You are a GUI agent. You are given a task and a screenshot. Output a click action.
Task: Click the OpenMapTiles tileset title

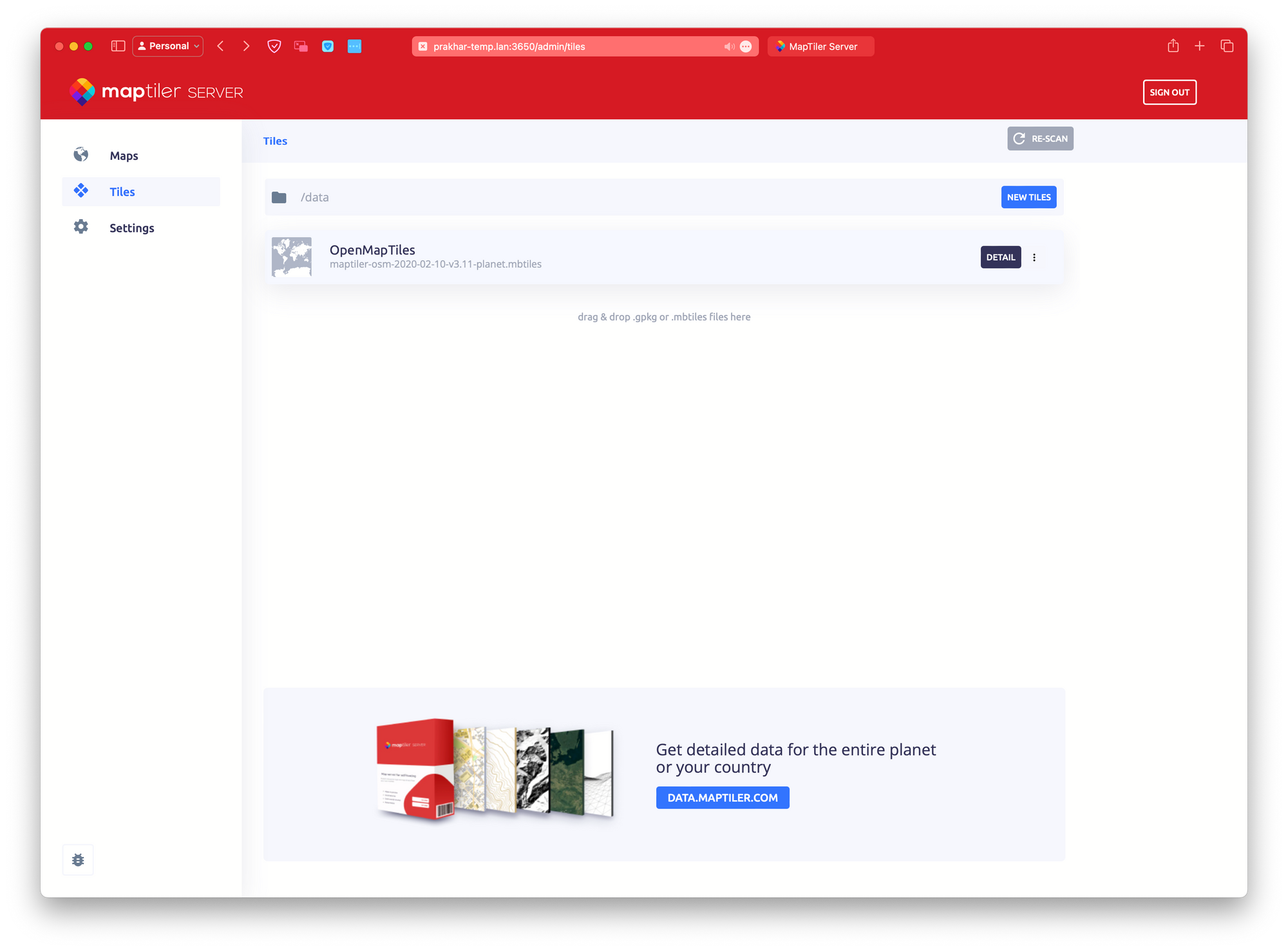pyautogui.click(x=372, y=249)
